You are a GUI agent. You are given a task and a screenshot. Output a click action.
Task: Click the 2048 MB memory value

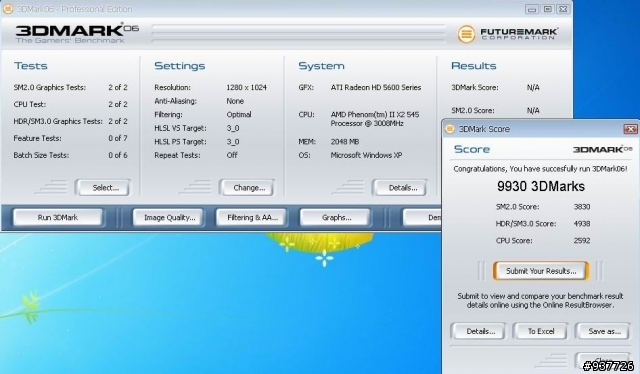click(x=344, y=142)
